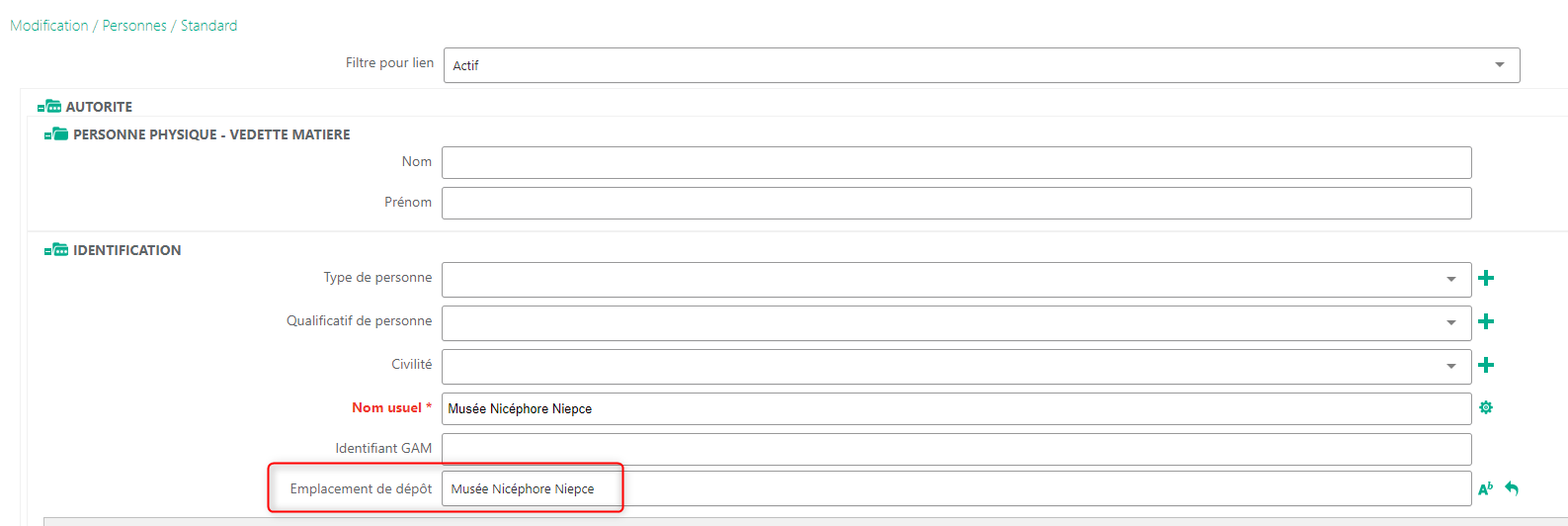Screen dimensions: 1568x526
Task: Expand the Type de personne dropdown
Action: tap(1450, 280)
